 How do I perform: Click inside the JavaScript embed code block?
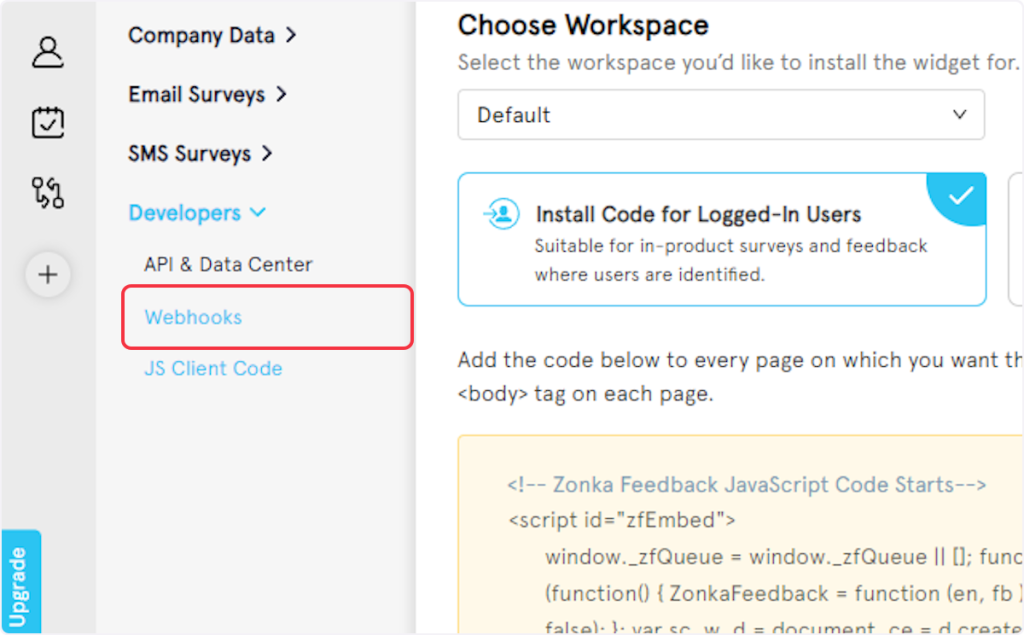[740, 540]
